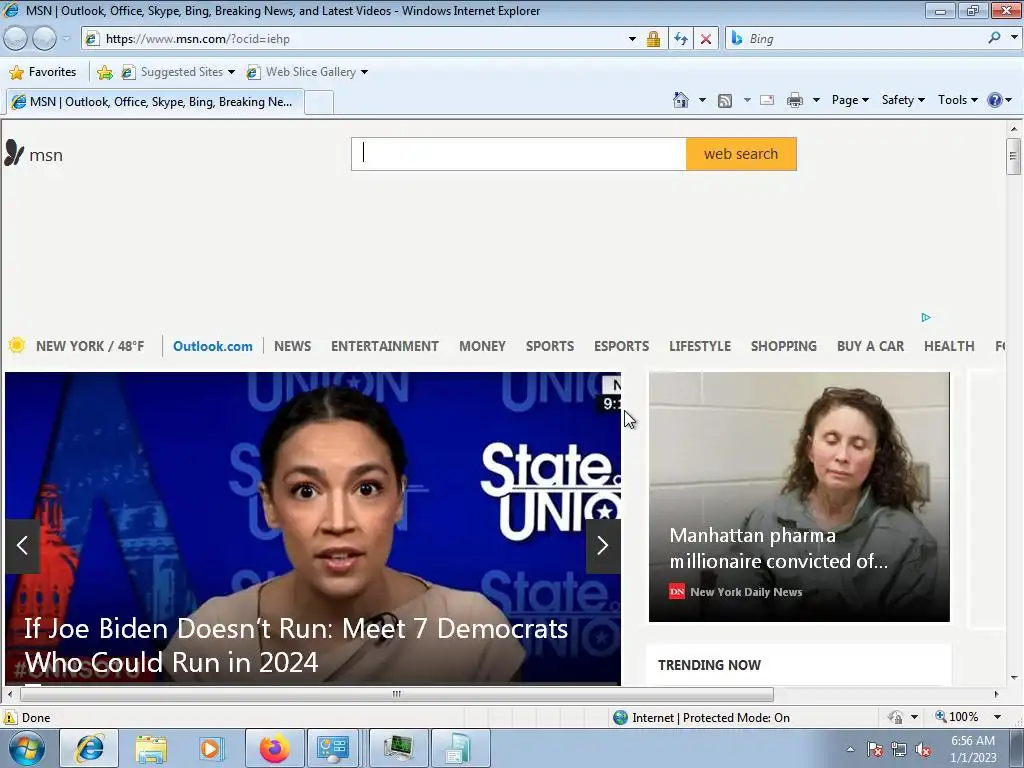
Task: Open the Favorites star button
Action: (43, 72)
